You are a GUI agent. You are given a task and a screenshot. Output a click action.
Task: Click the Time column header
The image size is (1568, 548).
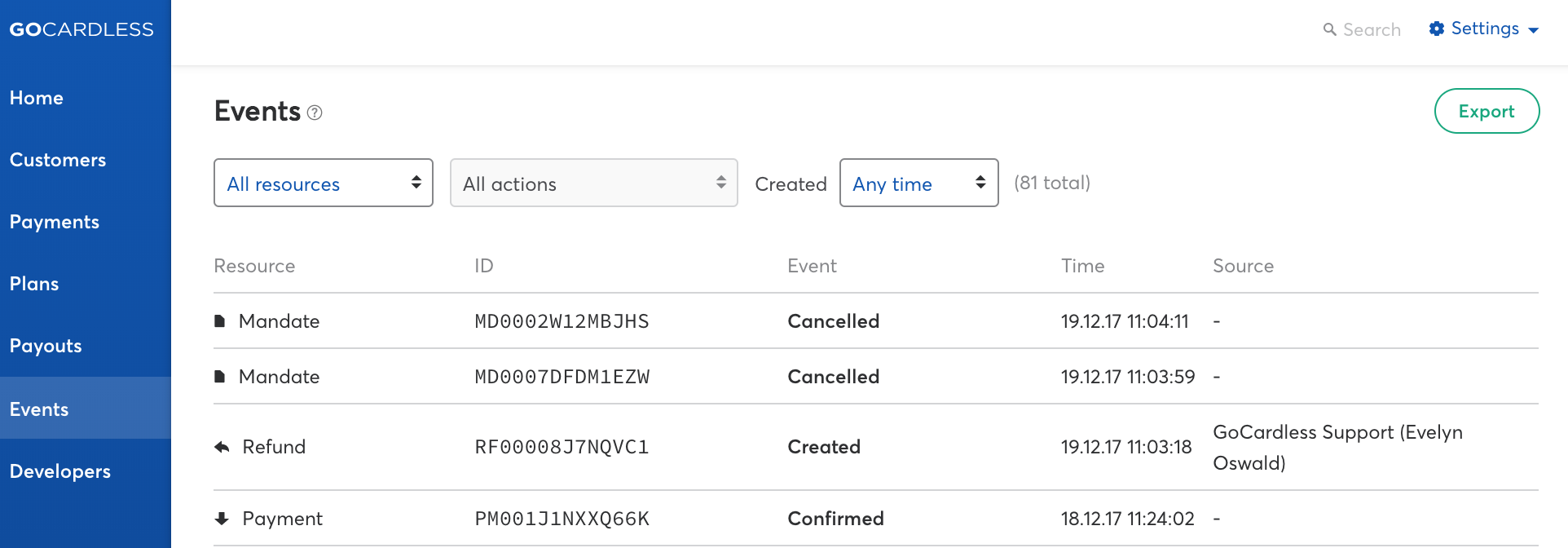click(1082, 266)
